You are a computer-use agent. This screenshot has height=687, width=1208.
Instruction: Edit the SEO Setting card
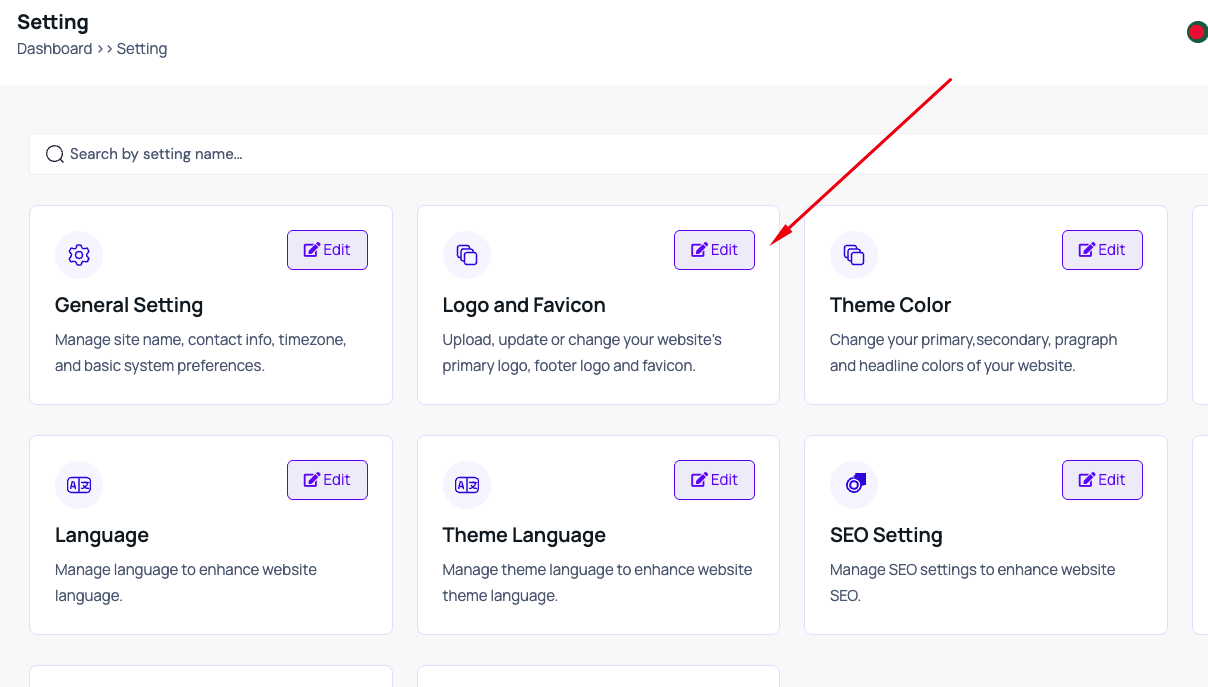[1102, 480]
